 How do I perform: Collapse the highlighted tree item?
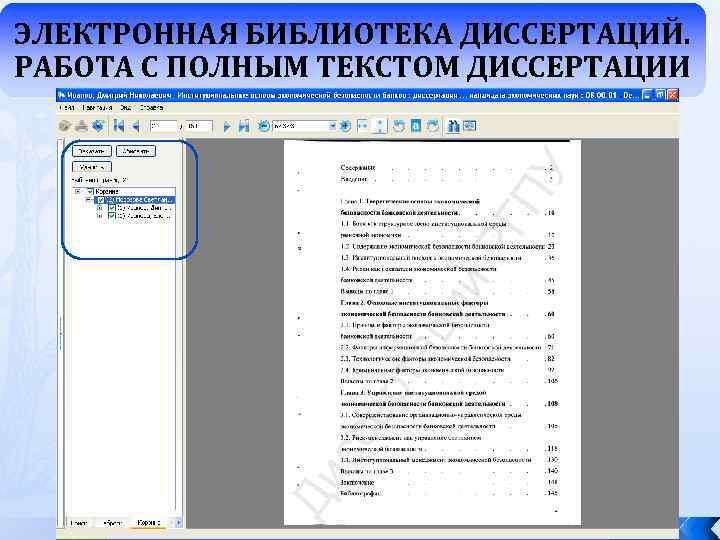[89, 200]
